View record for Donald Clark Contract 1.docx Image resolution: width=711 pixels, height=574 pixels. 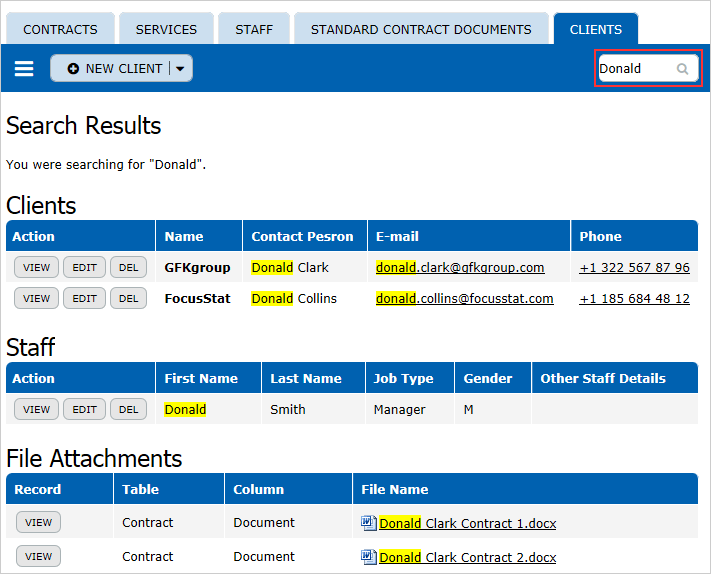(x=39, y=522)
